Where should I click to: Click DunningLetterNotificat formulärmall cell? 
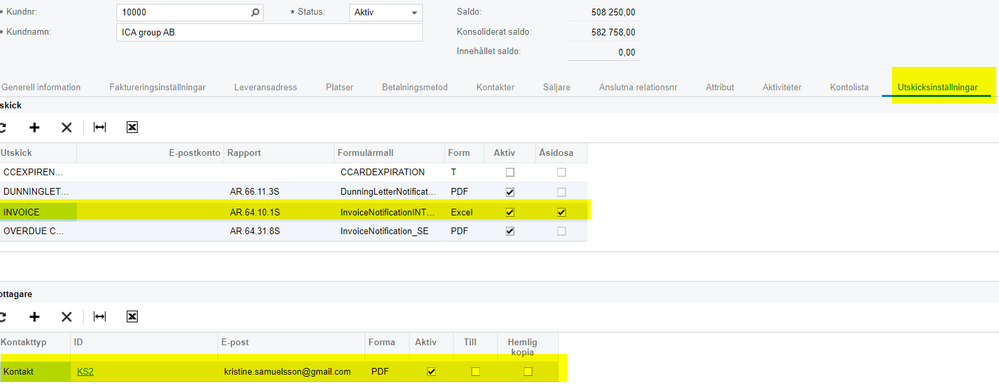click(388, 192)
